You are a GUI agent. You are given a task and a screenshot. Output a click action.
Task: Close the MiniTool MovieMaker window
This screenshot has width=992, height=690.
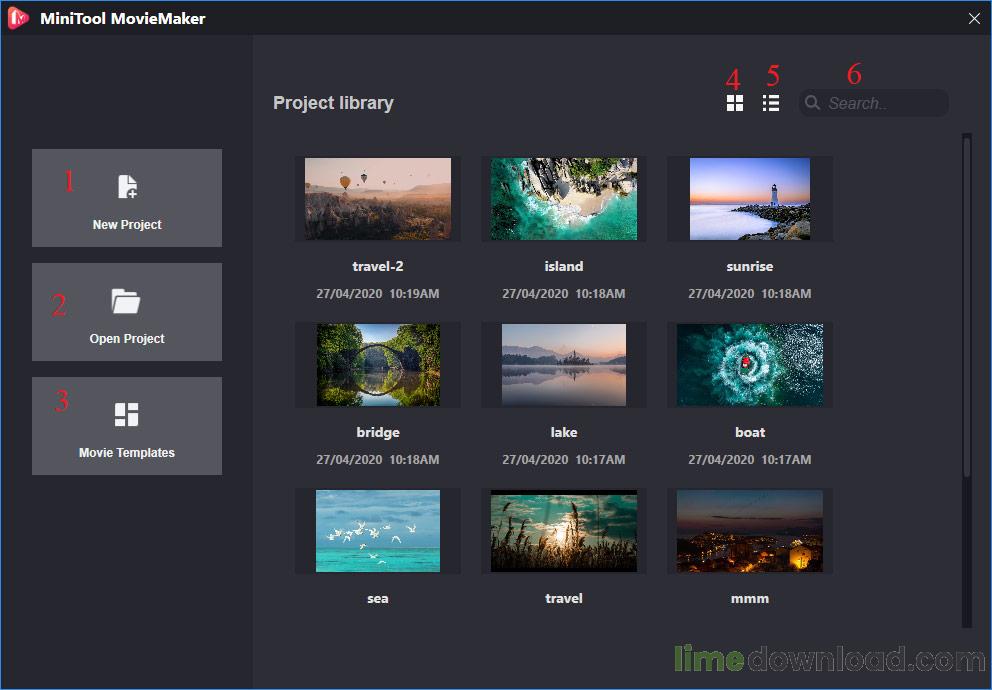974,18
